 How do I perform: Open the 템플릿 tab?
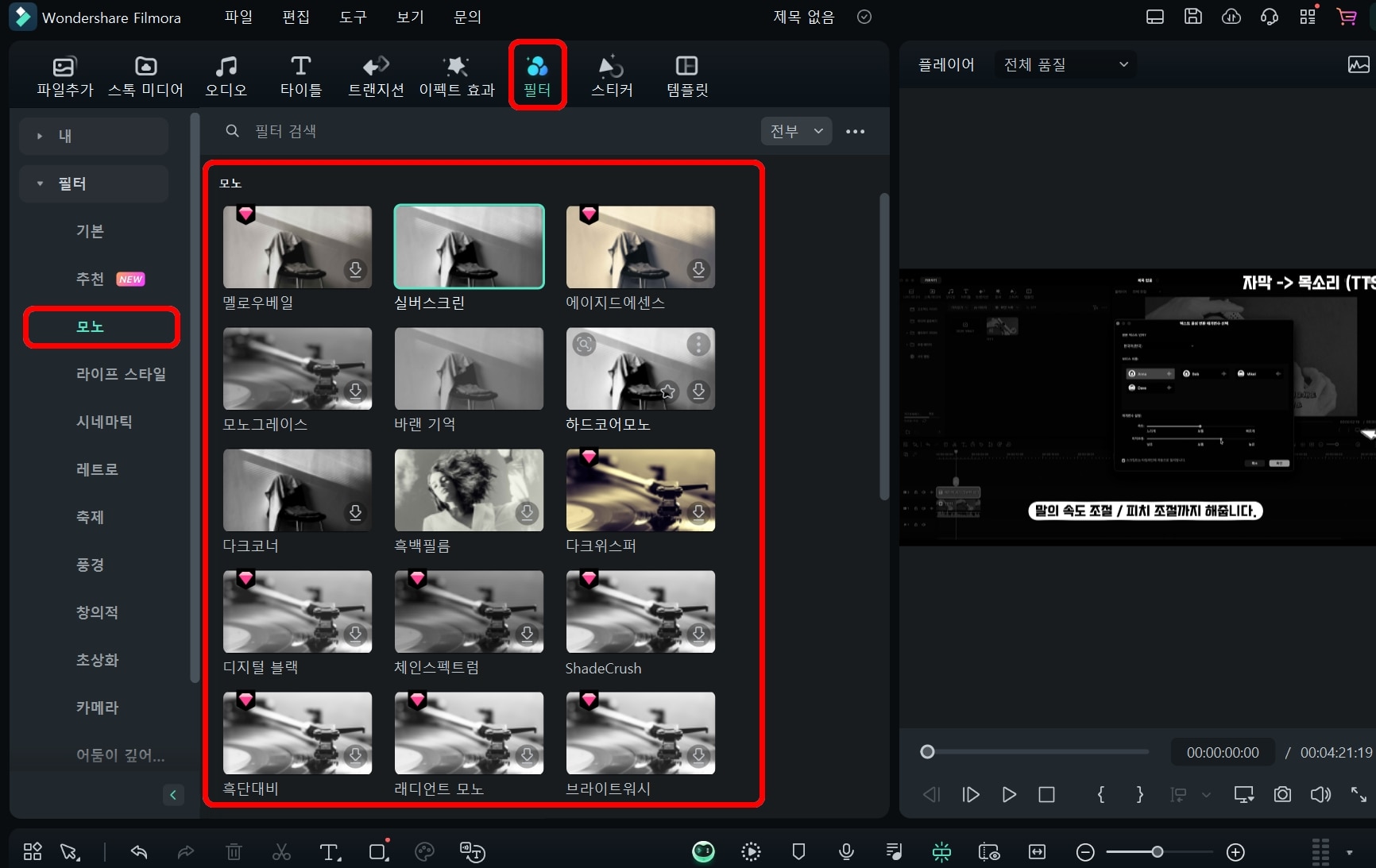[687, 76]
